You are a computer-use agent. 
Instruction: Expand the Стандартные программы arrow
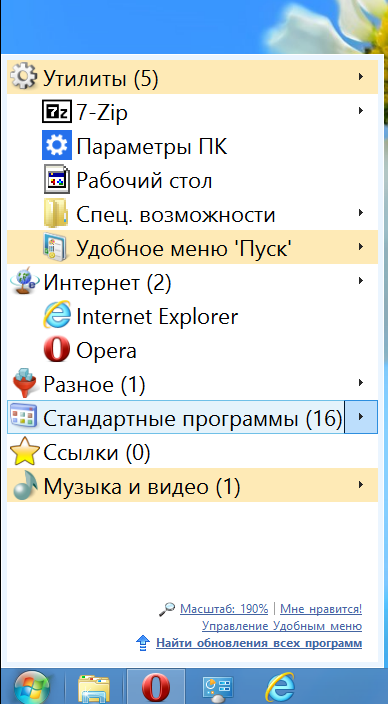[x=361, y=417]
